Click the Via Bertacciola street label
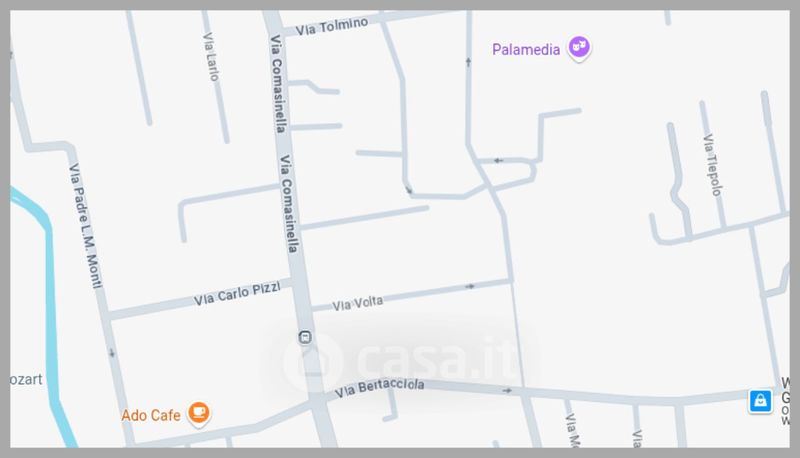 (x=379, y=387)
